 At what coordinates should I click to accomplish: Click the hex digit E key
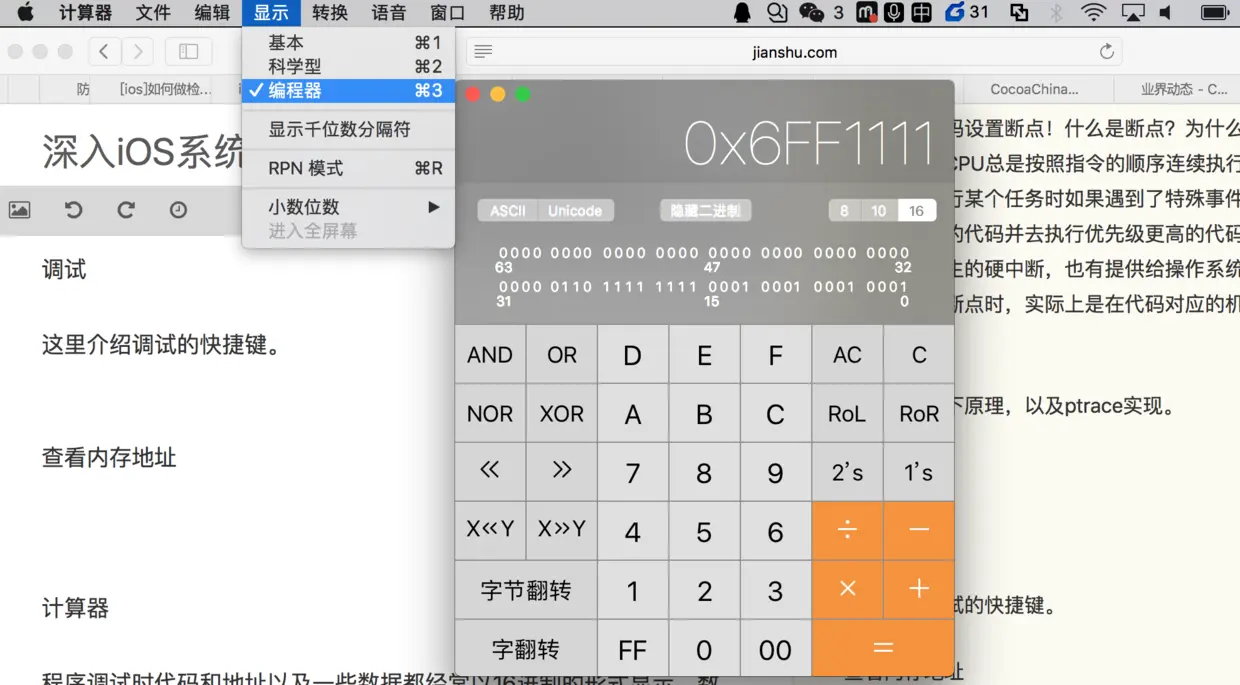pyautogui.click(x=704, y=355)
